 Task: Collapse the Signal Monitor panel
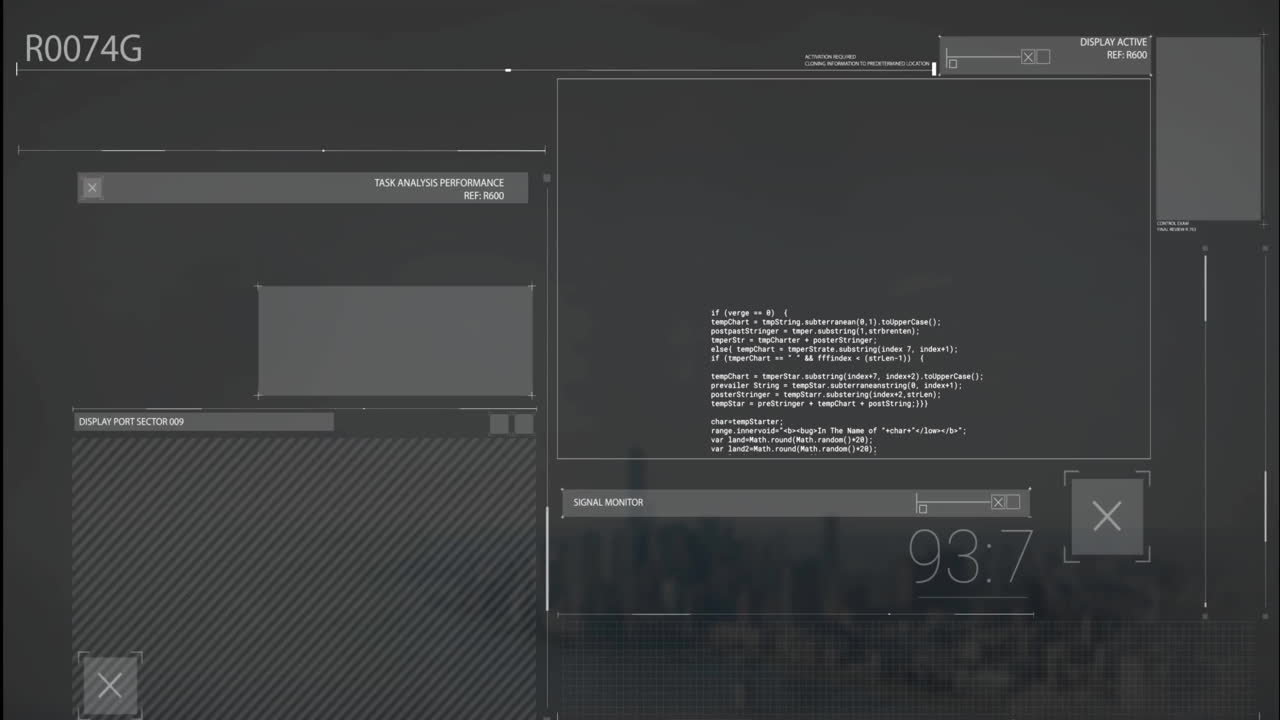point(608,502)
